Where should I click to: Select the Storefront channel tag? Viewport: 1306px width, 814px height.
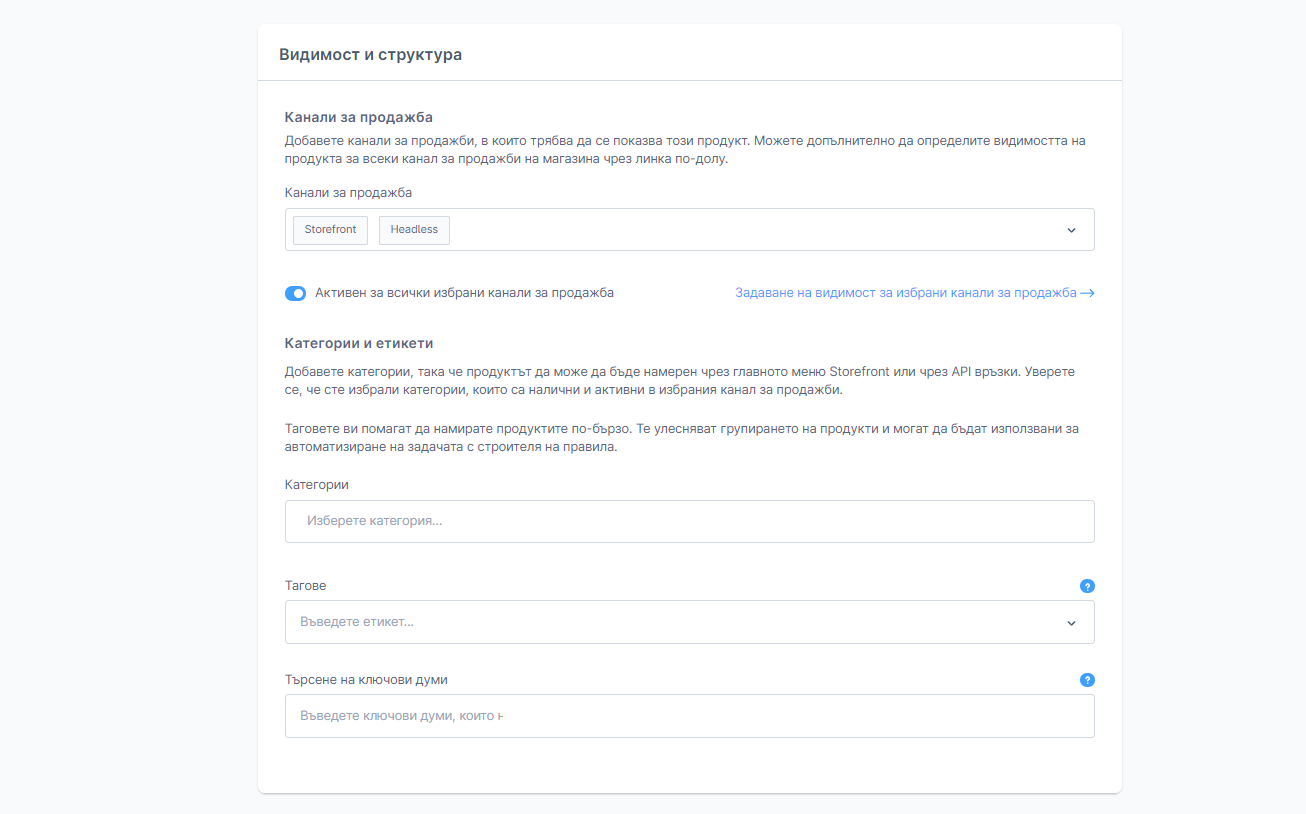[330, 230]
